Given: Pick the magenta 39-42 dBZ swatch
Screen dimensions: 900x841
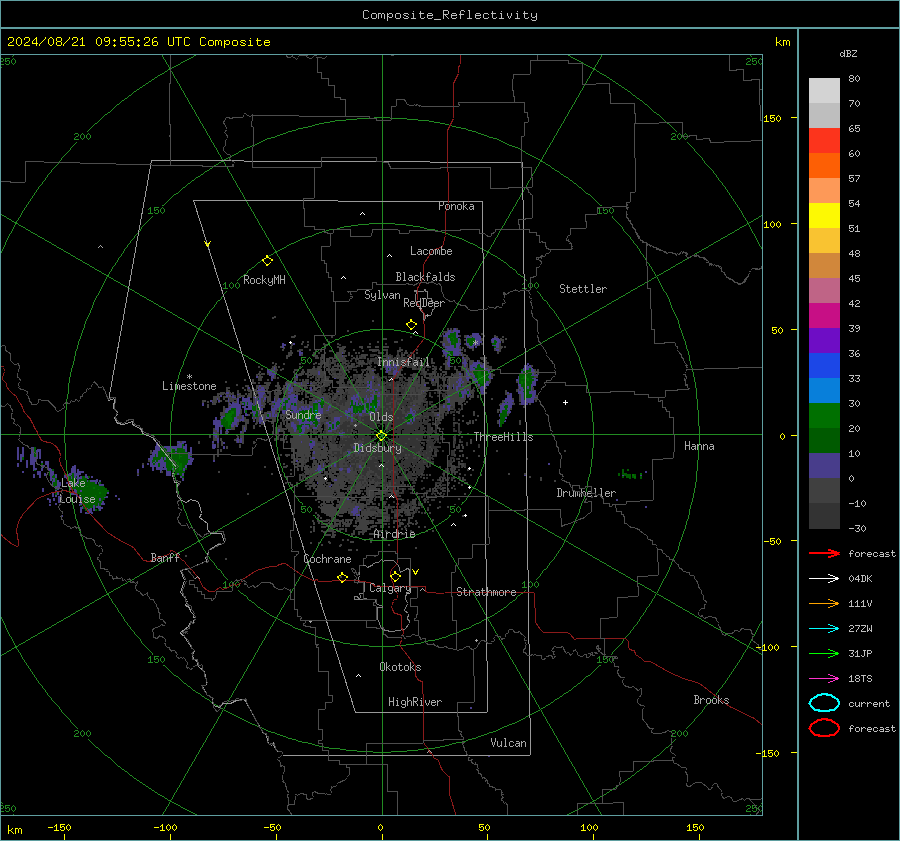Looking at the screenshot, I should (824, 316).
